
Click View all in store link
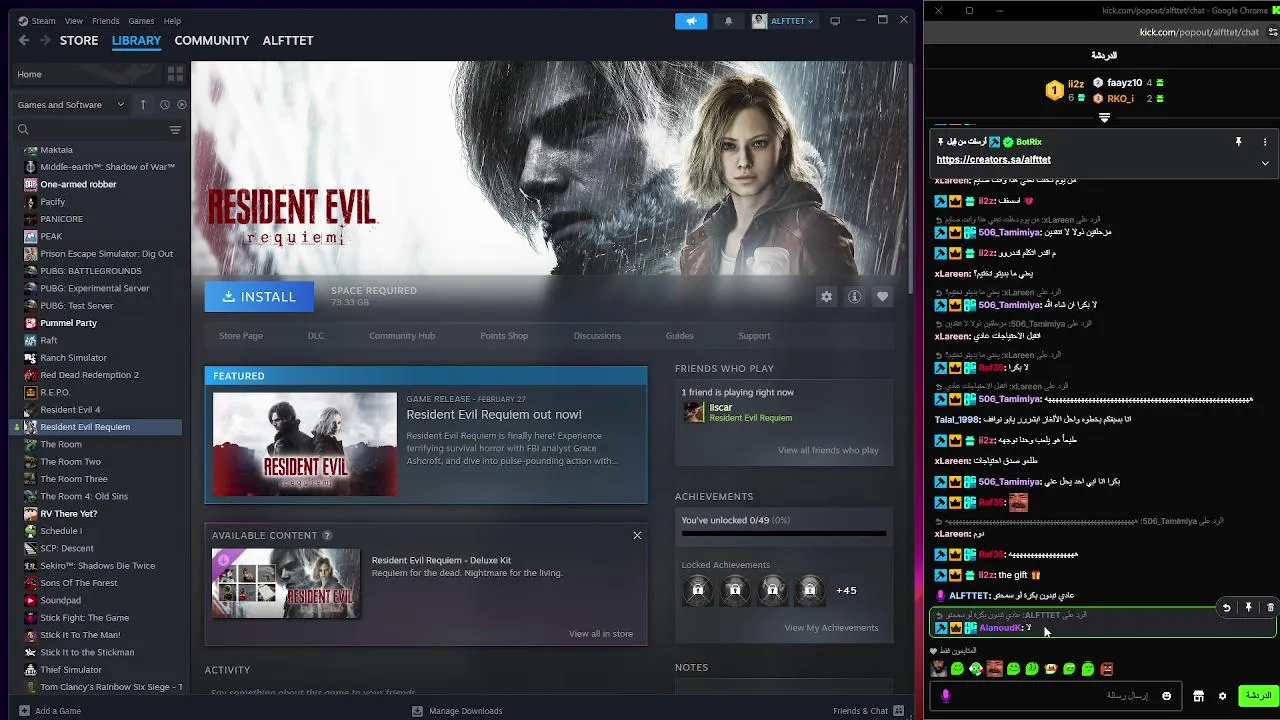[x=601, y=634]
